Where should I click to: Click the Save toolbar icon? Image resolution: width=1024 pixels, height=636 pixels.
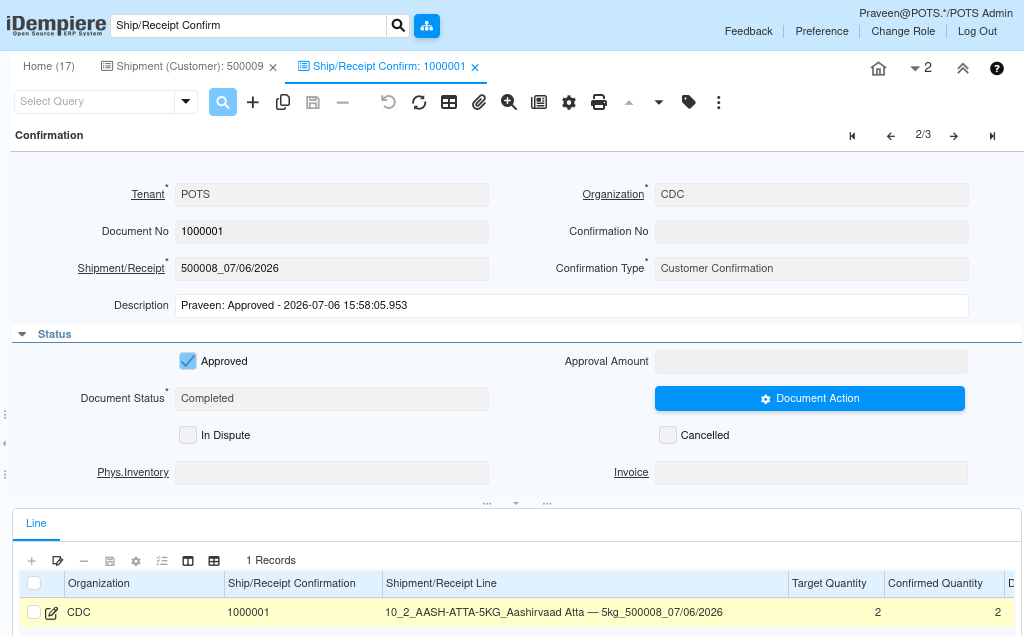(313, 103)
